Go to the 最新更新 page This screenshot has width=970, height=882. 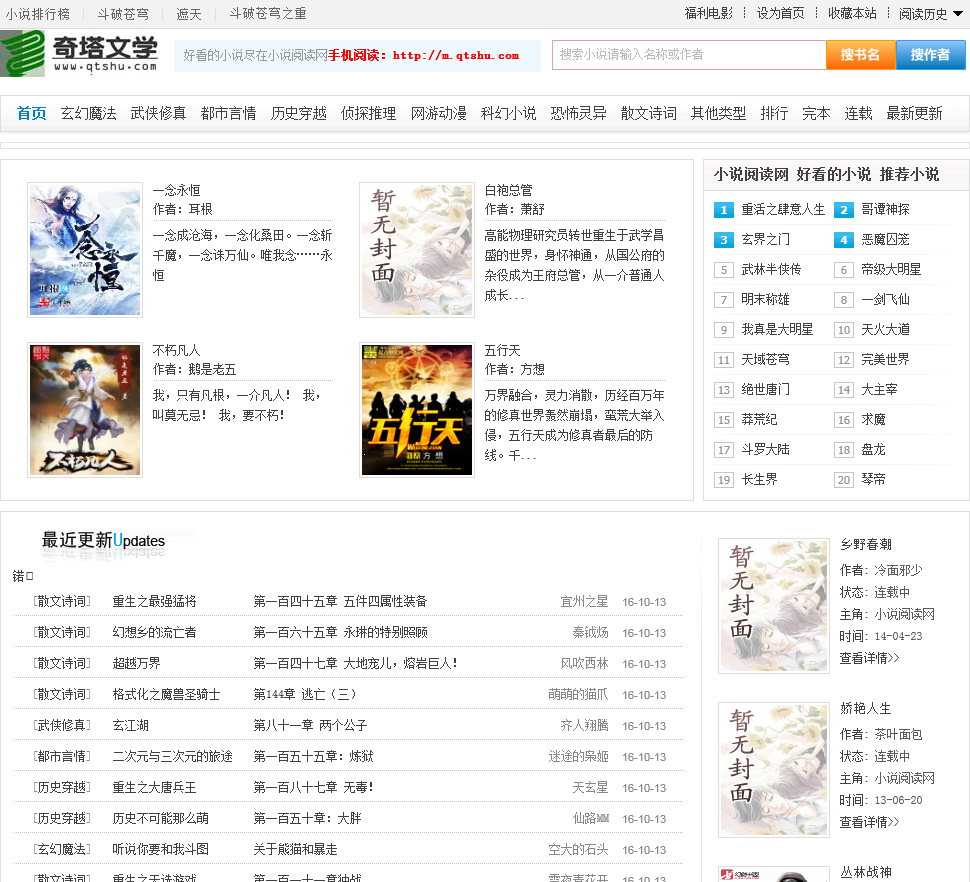(914, 113)
